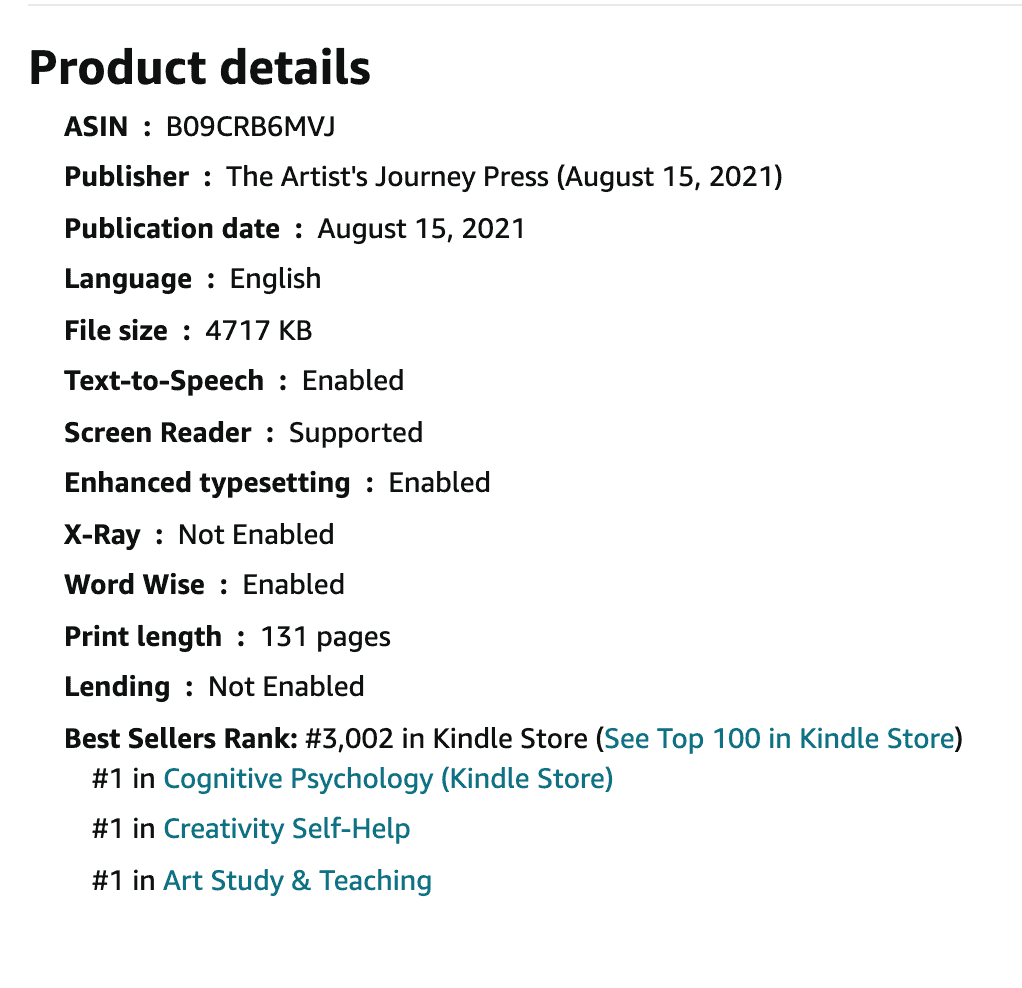Click the Enhanced typesetting label
Screen dimensions: 1022x988
point(207,484)
